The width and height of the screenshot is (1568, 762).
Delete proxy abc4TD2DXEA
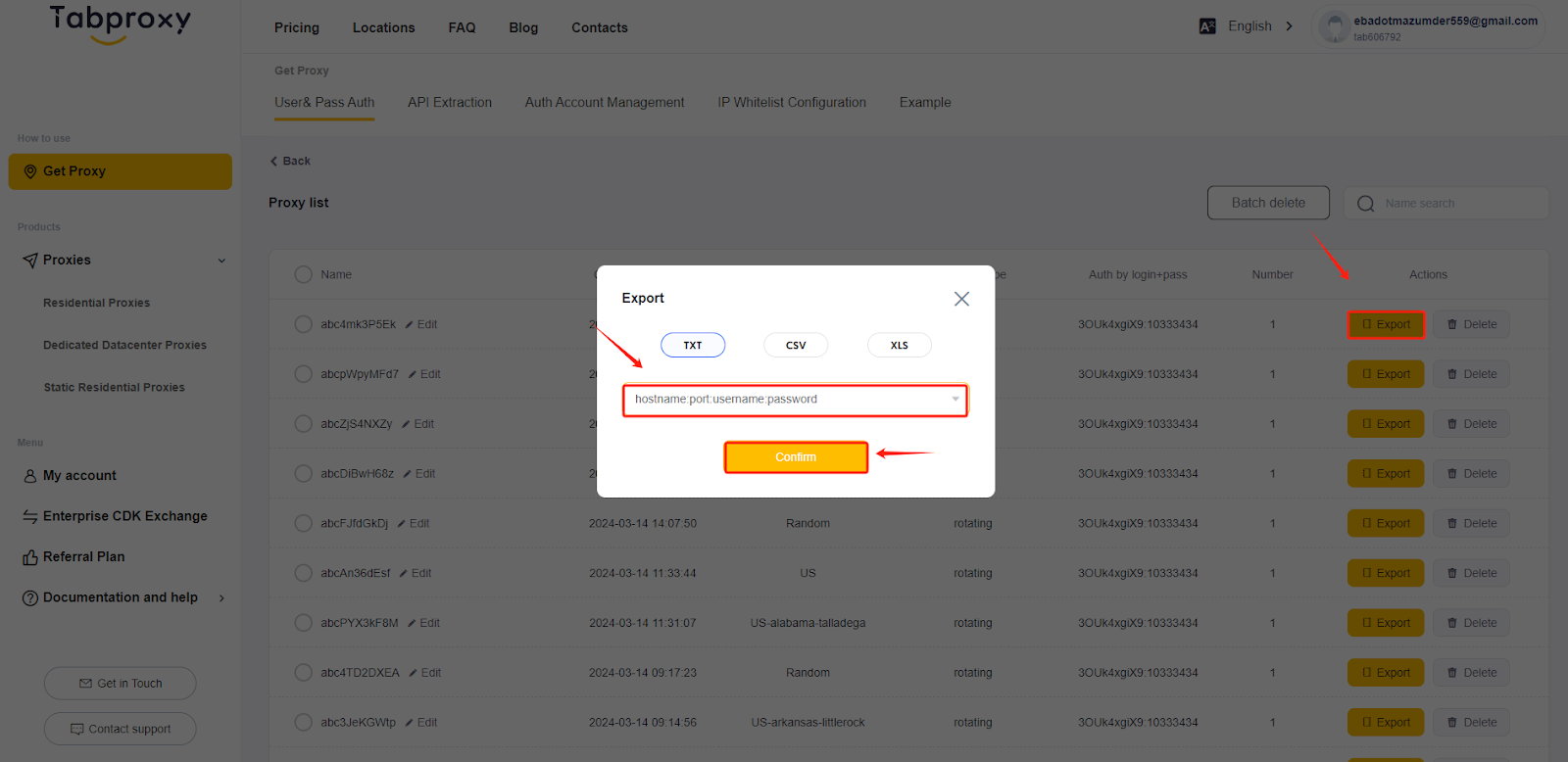pos(1472,673)
